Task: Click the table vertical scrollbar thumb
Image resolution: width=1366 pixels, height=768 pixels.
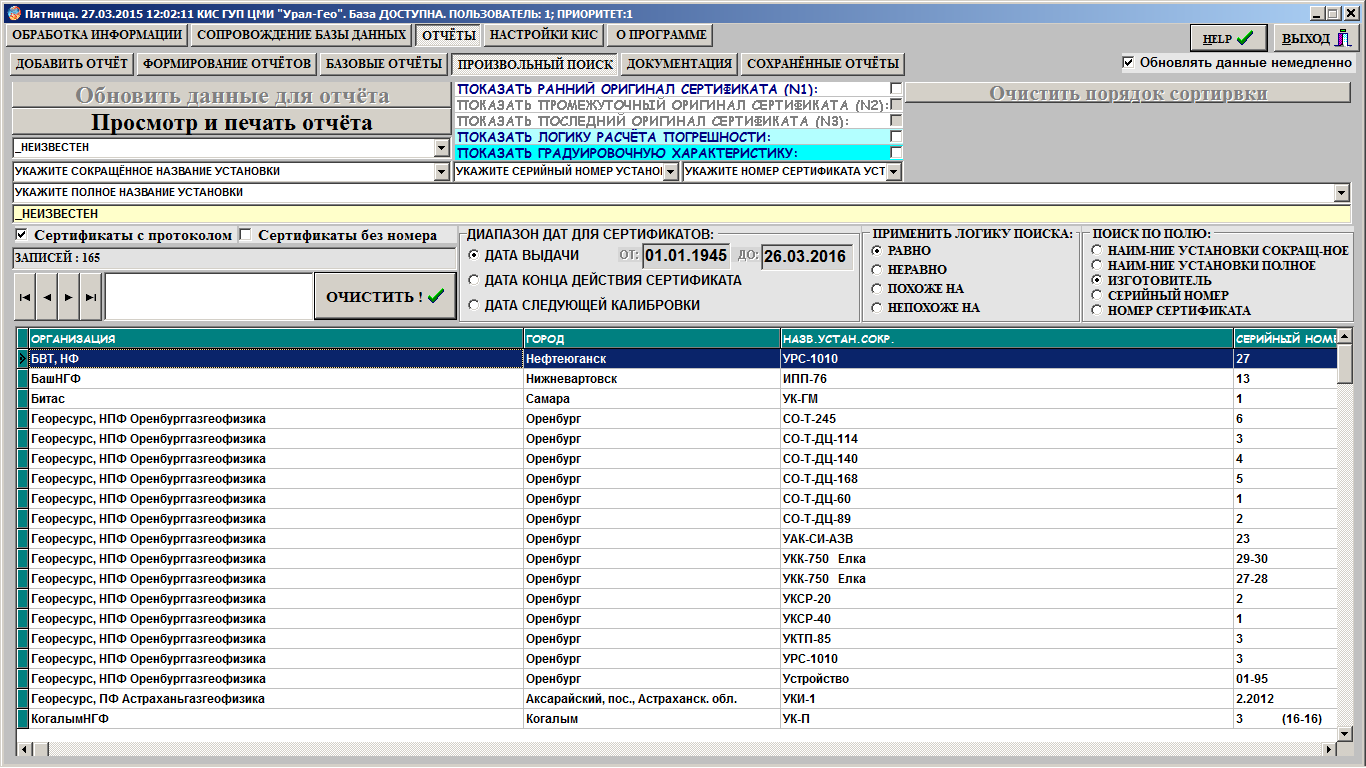Action: coord(1345,364)
